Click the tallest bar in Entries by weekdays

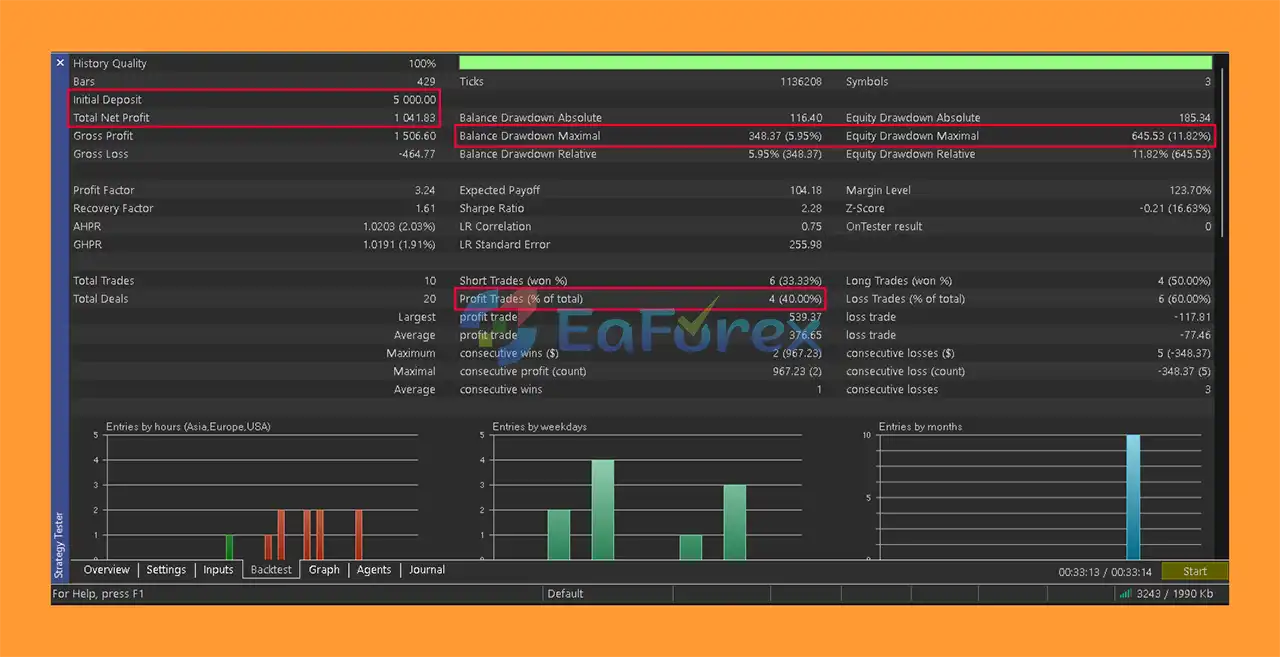pos(603,510)
